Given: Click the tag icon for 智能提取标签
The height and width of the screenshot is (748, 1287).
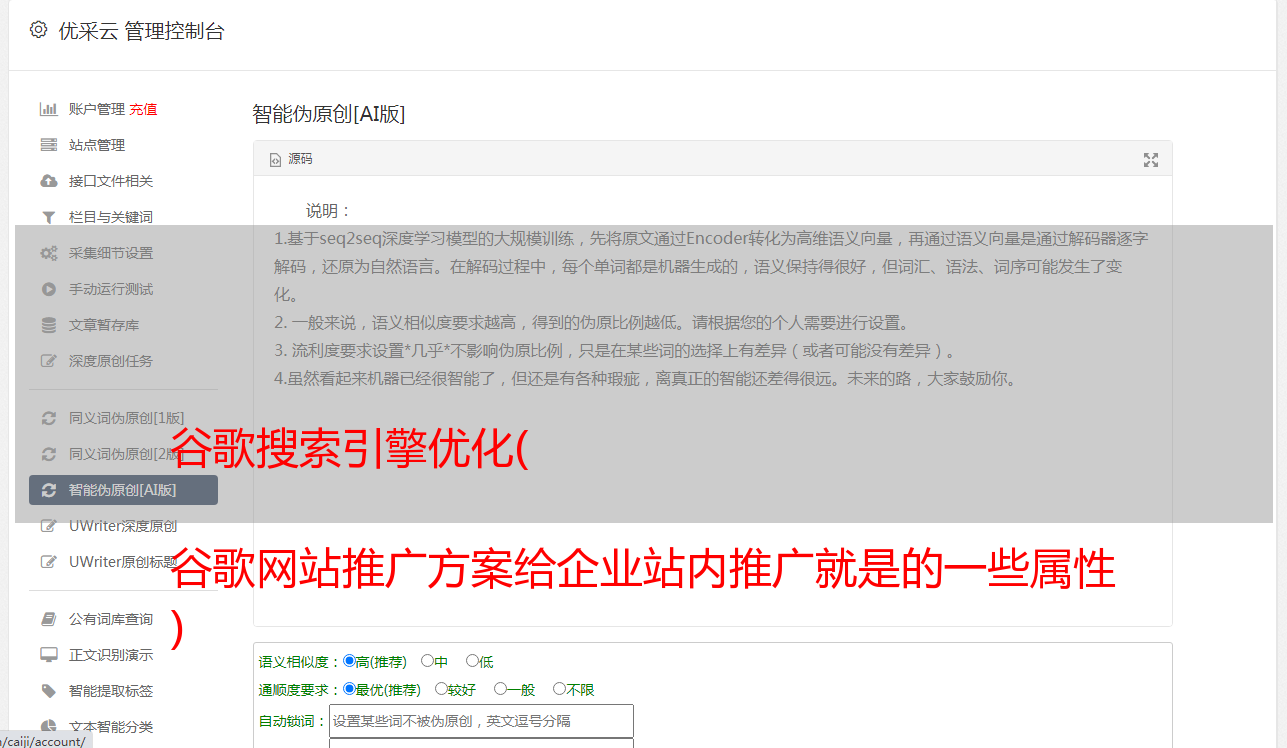Looking at the screenshot, I should click(x=48, y=691).
